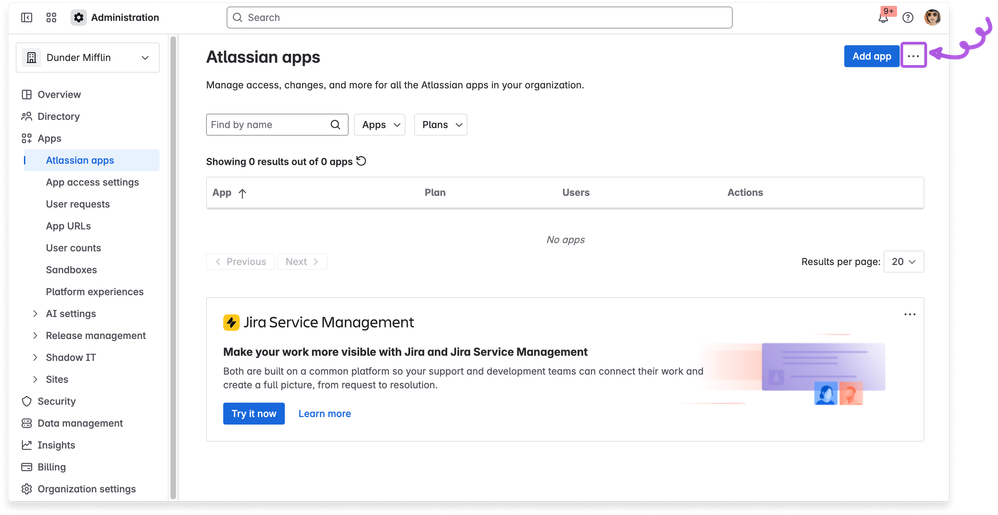Open App access settings

92,182
